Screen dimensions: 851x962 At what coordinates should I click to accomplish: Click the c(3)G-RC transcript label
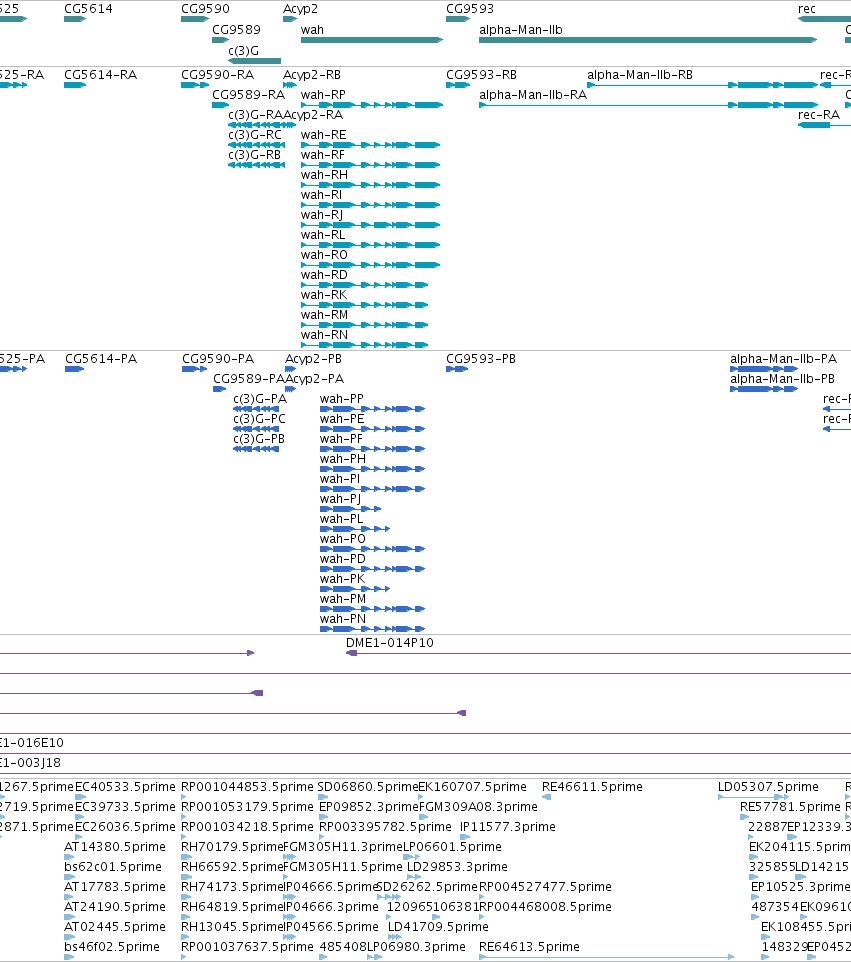[x=255, y=135]
